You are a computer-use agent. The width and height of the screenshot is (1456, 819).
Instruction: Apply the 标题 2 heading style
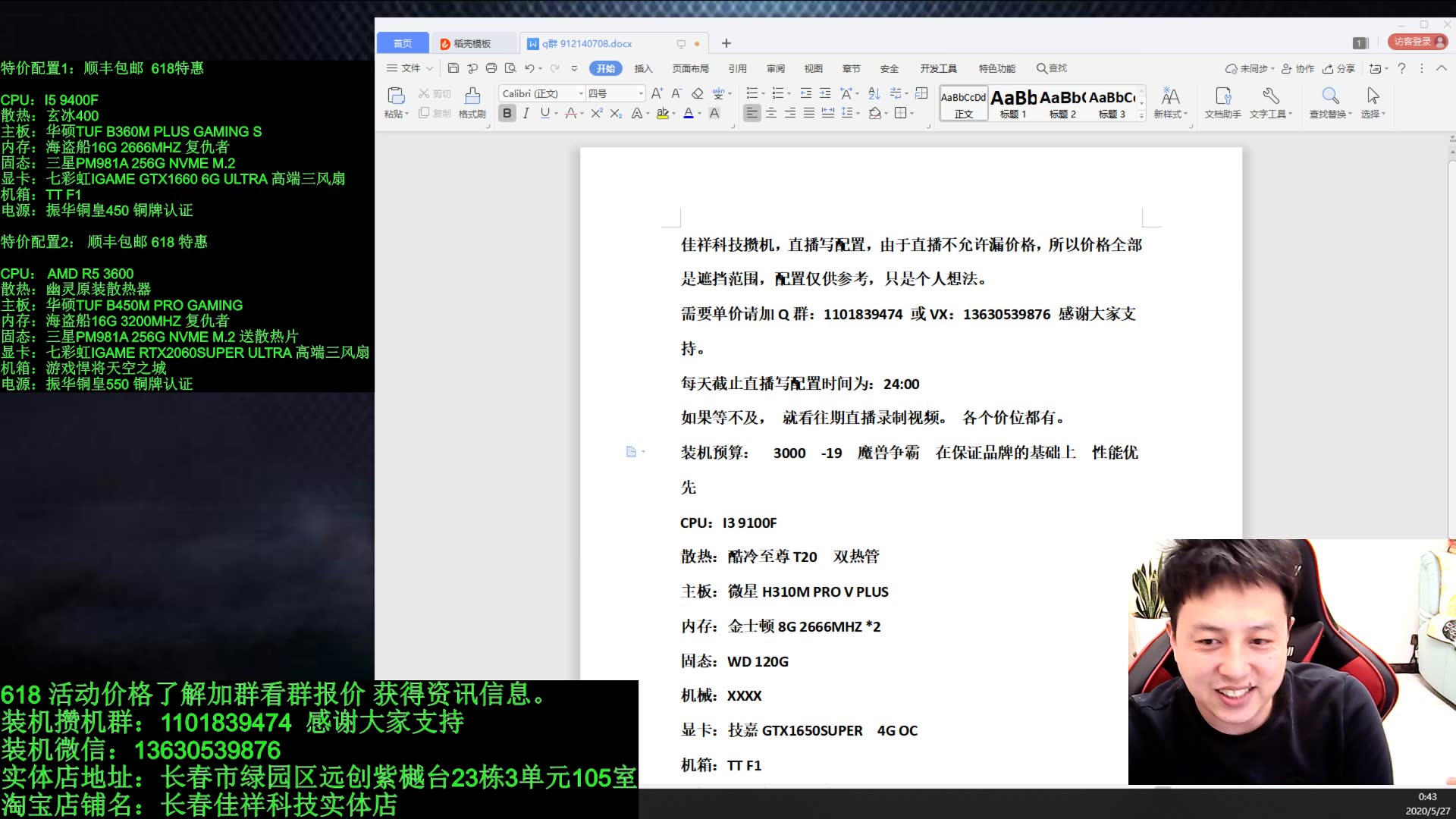(x=1062, y=103)
